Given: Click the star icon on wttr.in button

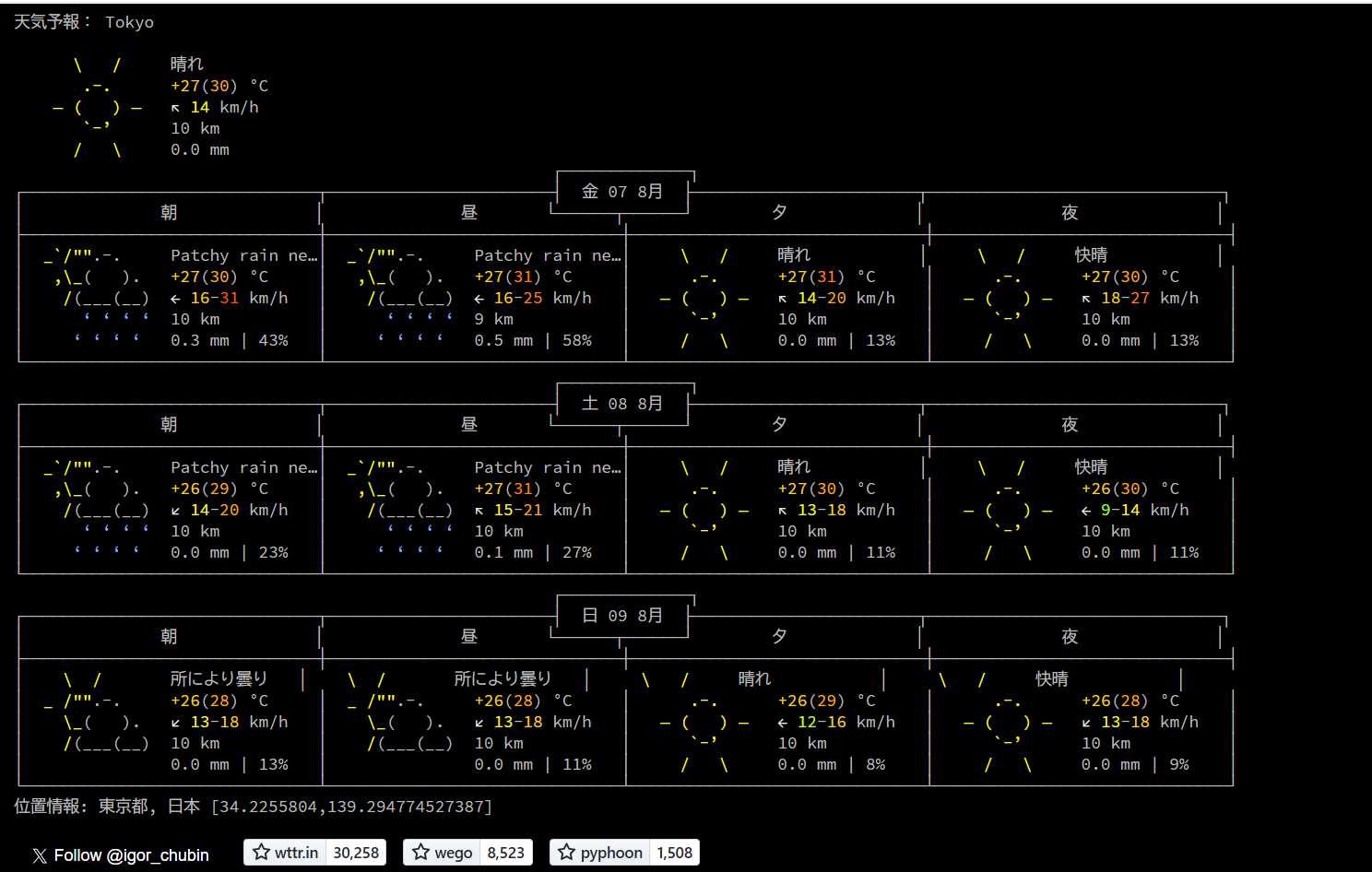Looking at the screenshot, I should [262, 853].
